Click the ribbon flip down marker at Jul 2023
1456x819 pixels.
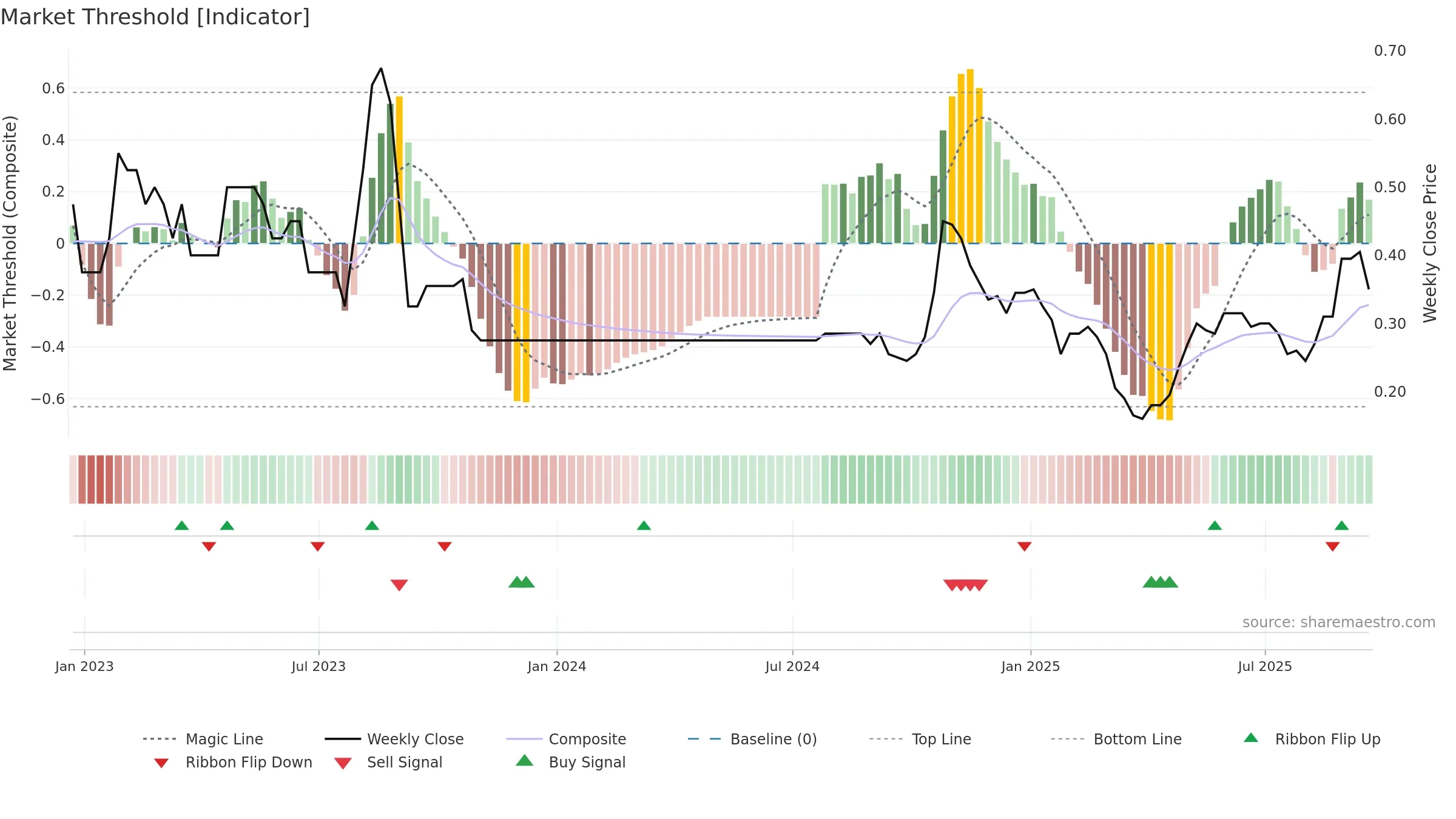317,547
